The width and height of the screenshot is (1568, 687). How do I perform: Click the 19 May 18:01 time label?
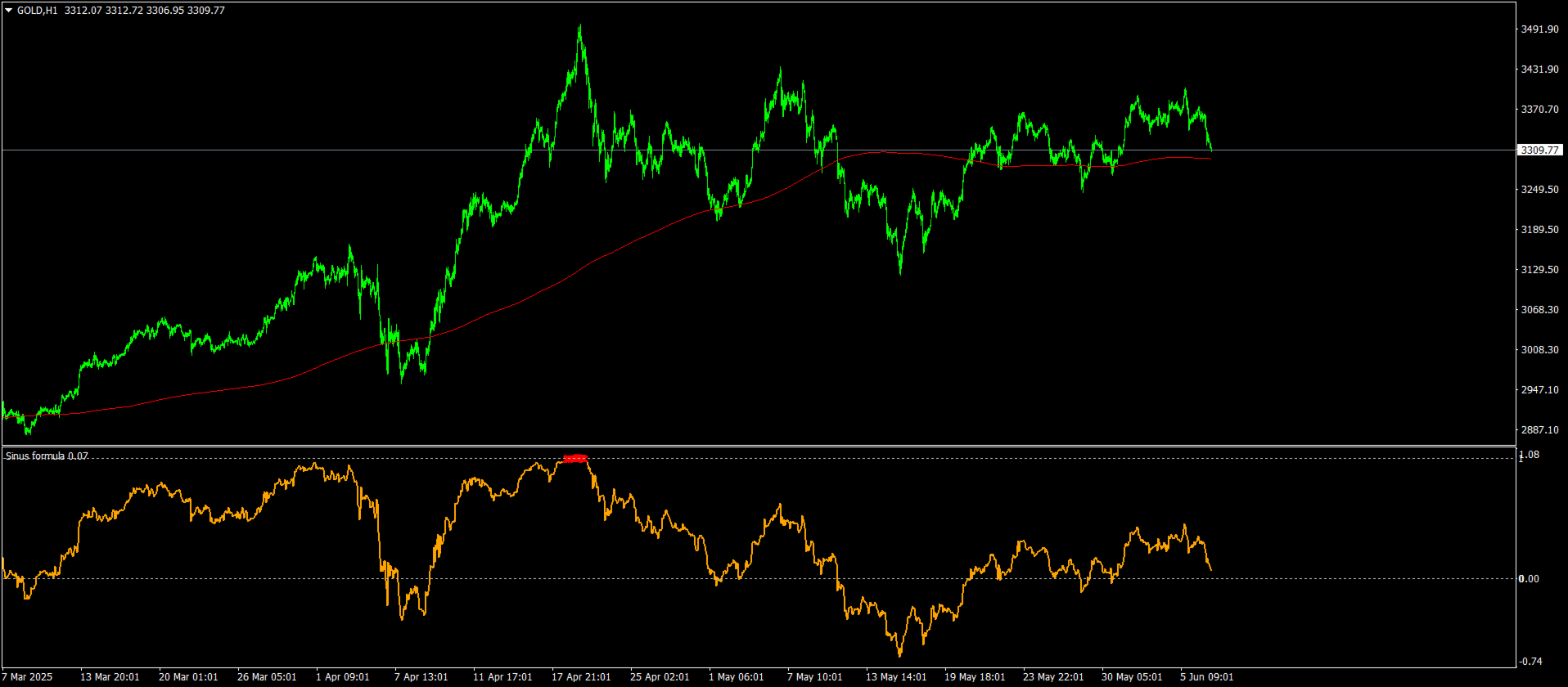pyautogui.click(x=975, y=677)
